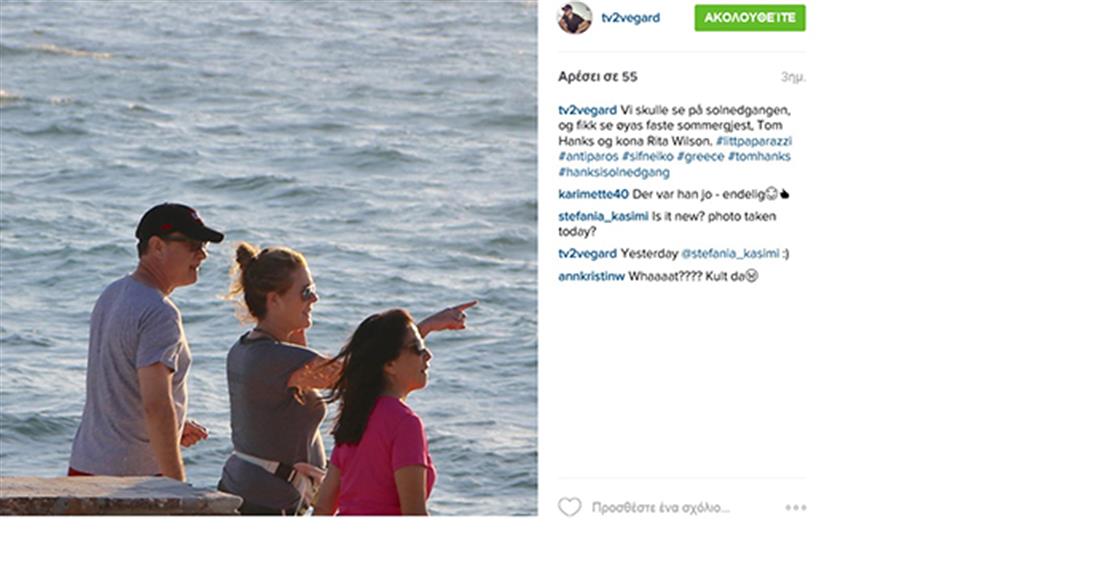Open the #littpaparazzi hashtag

[x=753, y=141]
